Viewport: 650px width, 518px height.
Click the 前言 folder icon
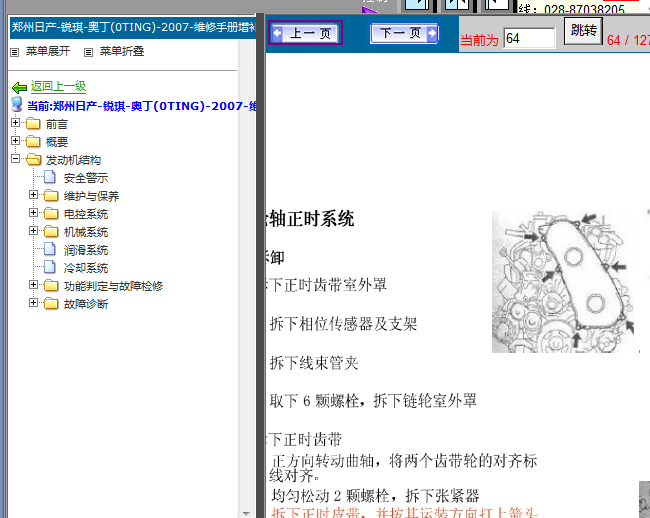tap(33, 123)
